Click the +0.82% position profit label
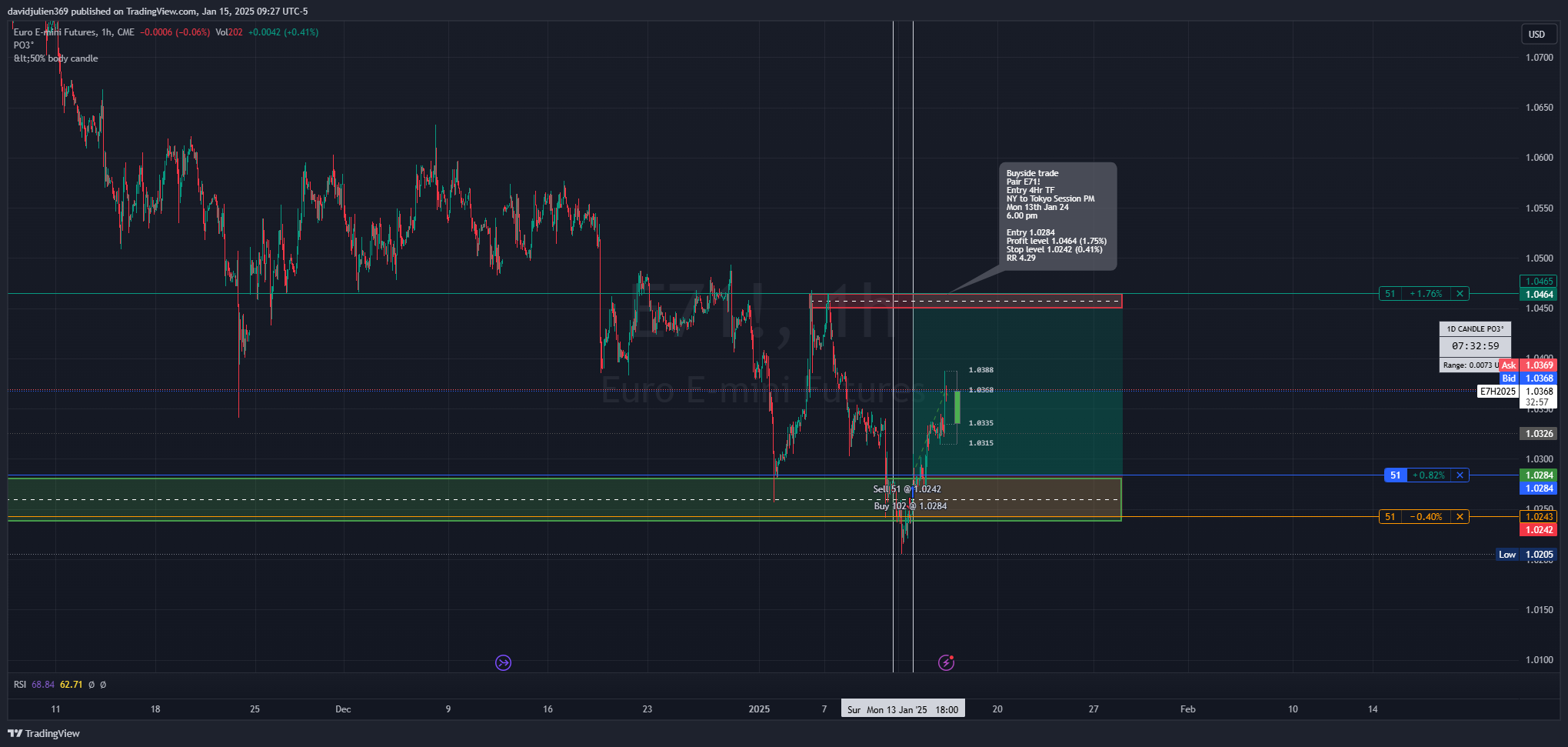The image size is (1568, 747). click(1428, 475)
